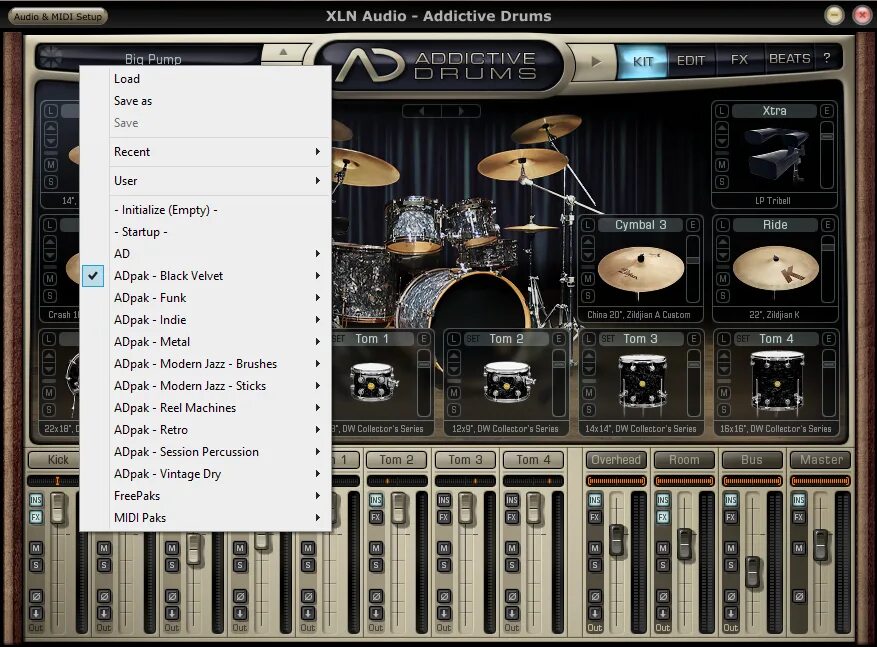This screenshot has width=877, height=647.
Task: Click the SET button on Tom 4 slot
Action: point(743,339)
